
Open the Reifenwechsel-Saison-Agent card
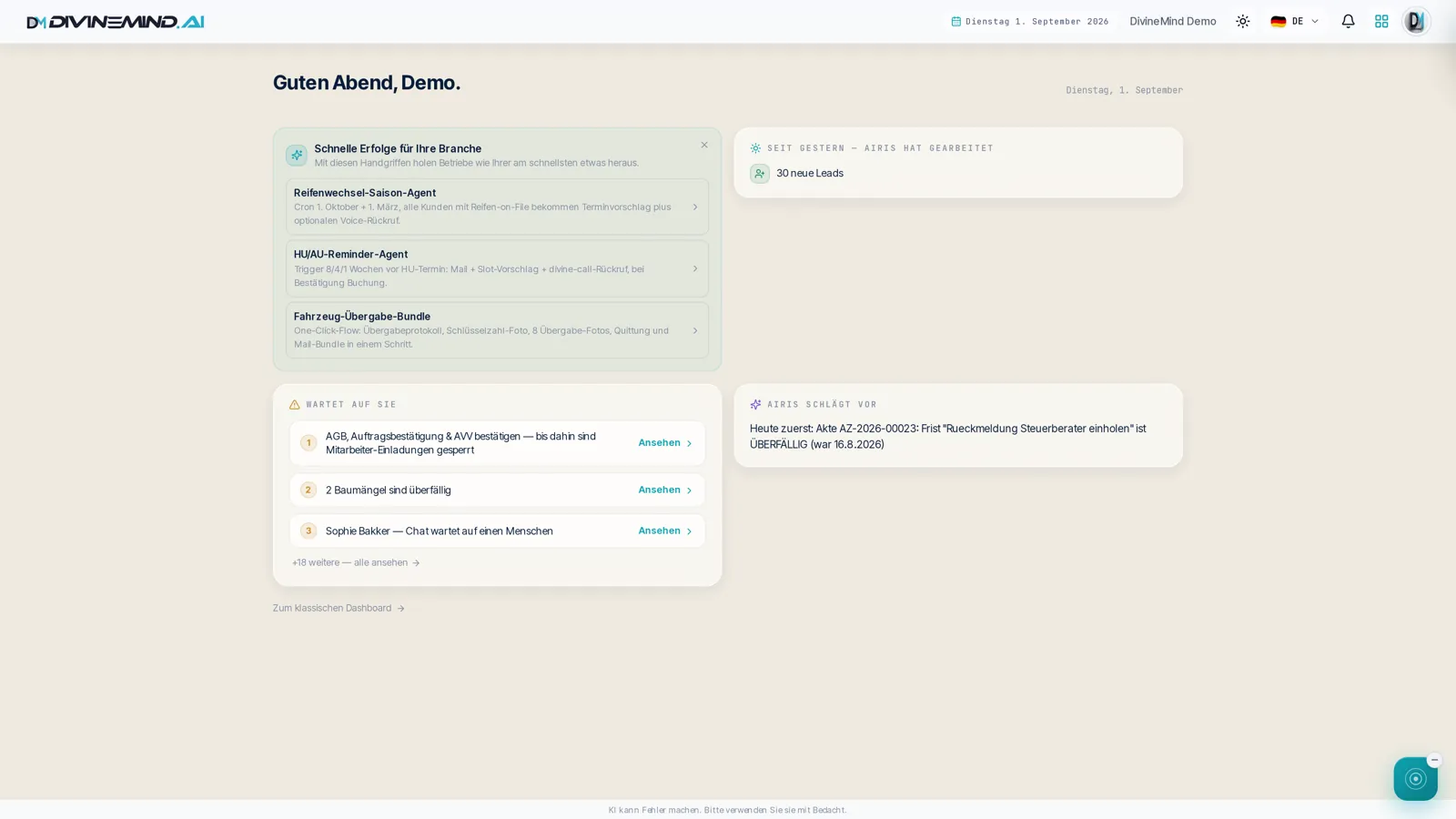497,207
